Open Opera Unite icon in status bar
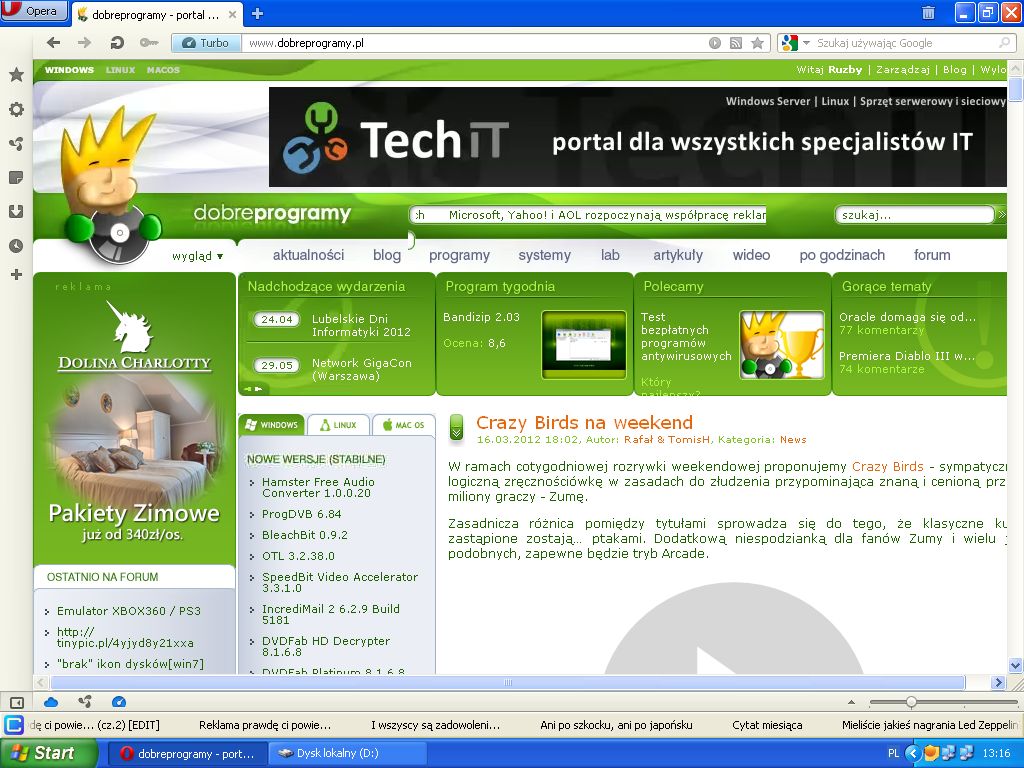This screenshot has height=768, width=1024. click(x=85, y=702)
